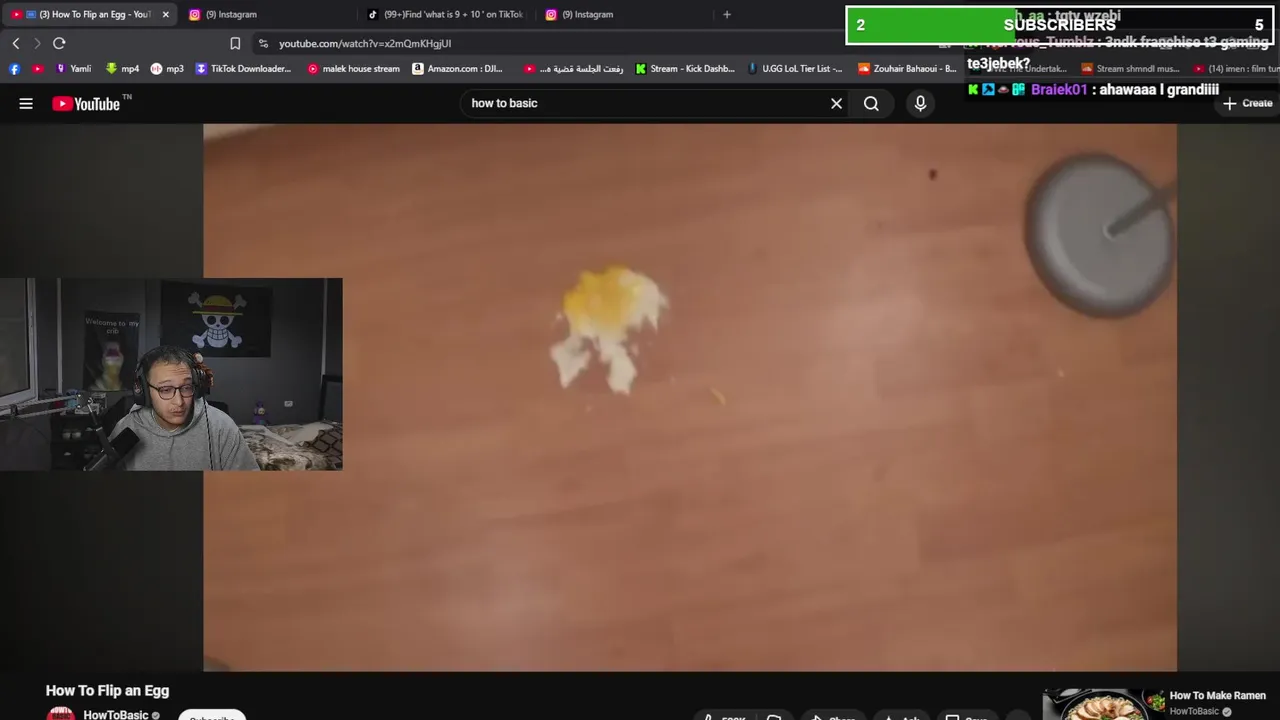Open the YouTube hamburger guide menu
This screenshot has height=720, width=1280.
[x=26, y=103]
